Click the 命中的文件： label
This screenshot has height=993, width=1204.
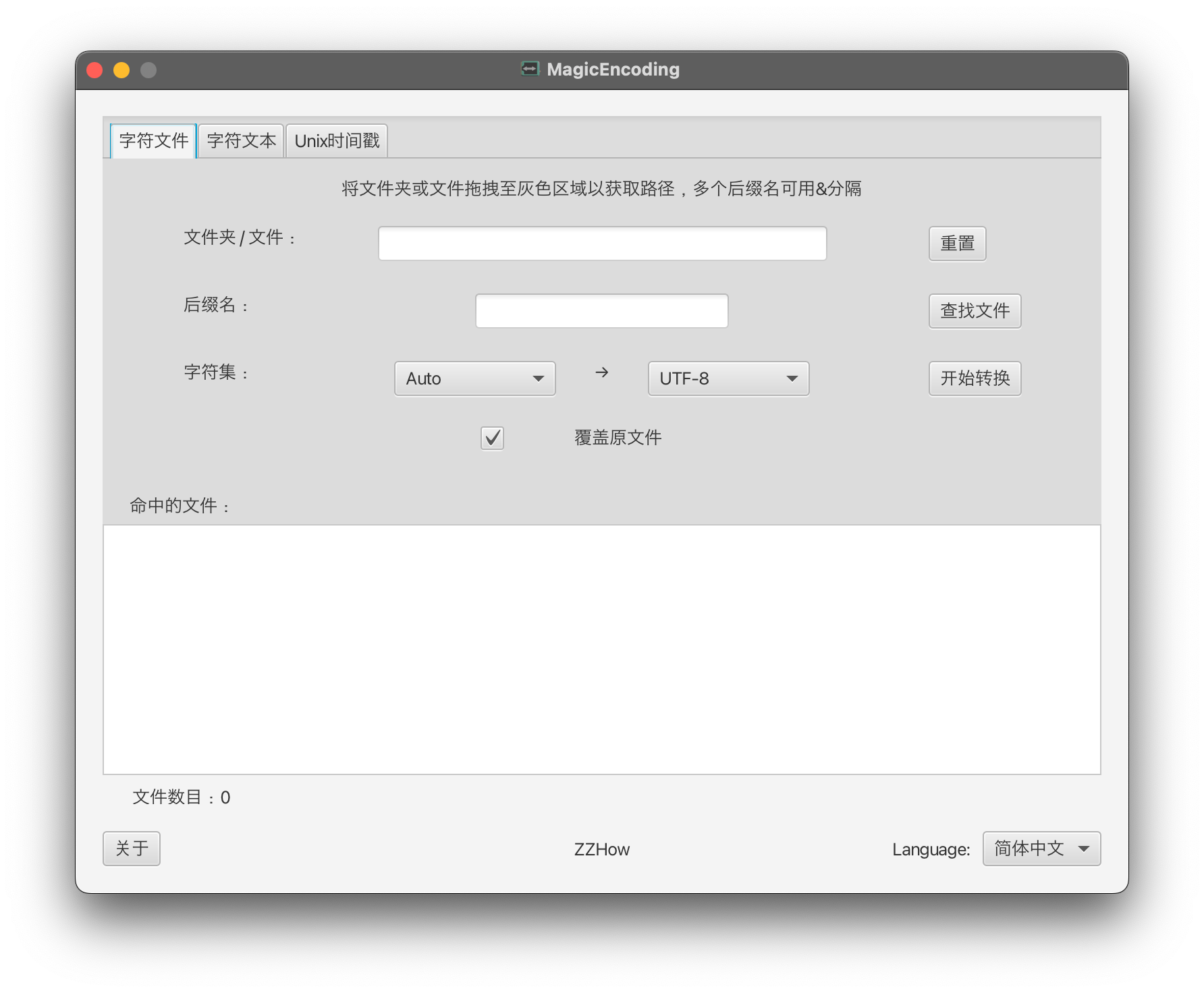[180, 506]
